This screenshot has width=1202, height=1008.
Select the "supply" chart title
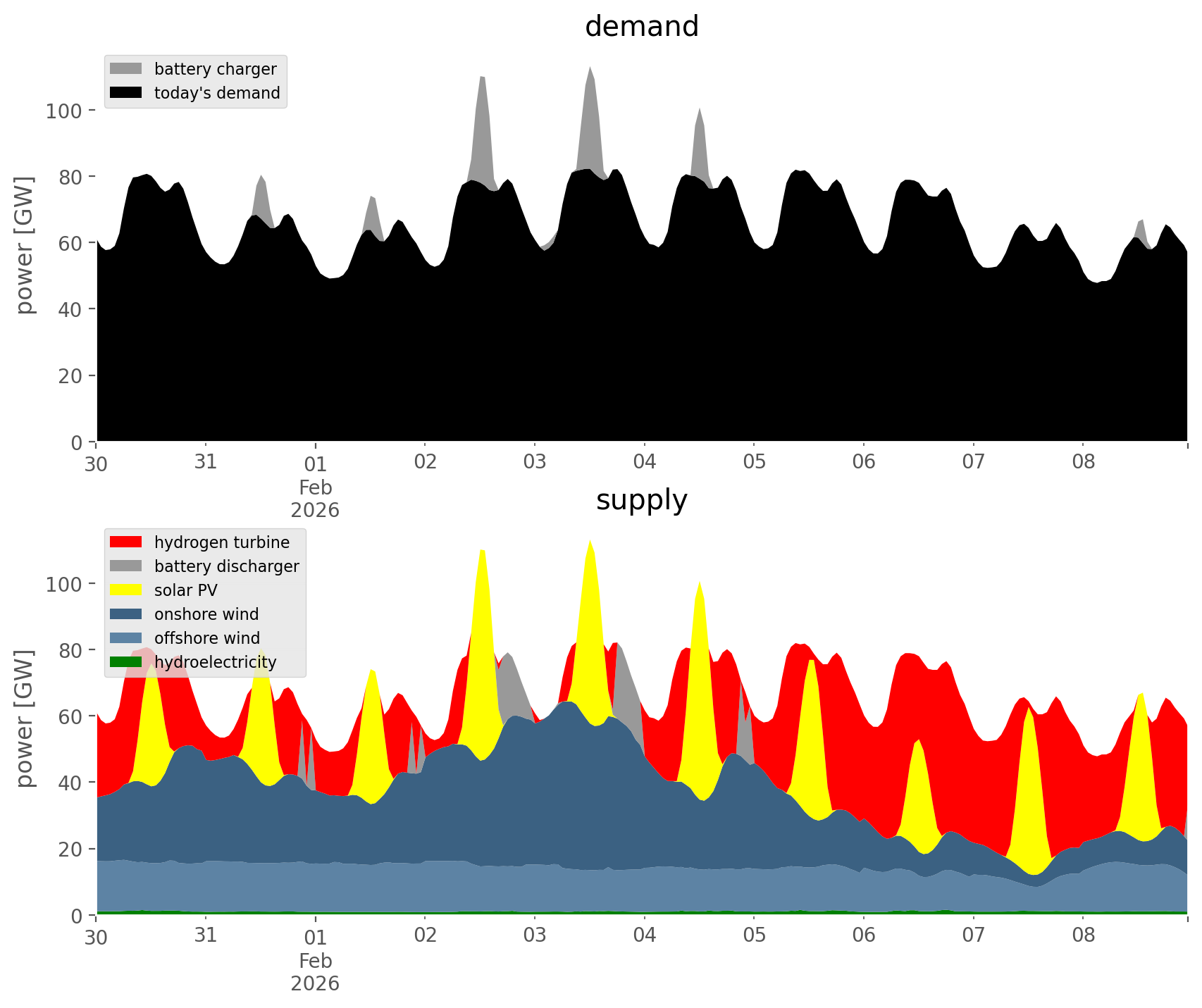click(641, 500)
